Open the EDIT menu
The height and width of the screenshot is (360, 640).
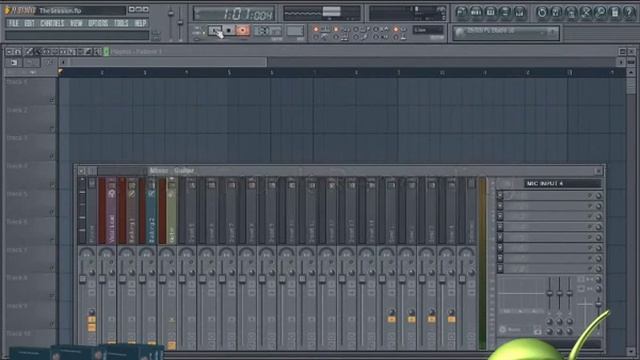pos(29,23)
